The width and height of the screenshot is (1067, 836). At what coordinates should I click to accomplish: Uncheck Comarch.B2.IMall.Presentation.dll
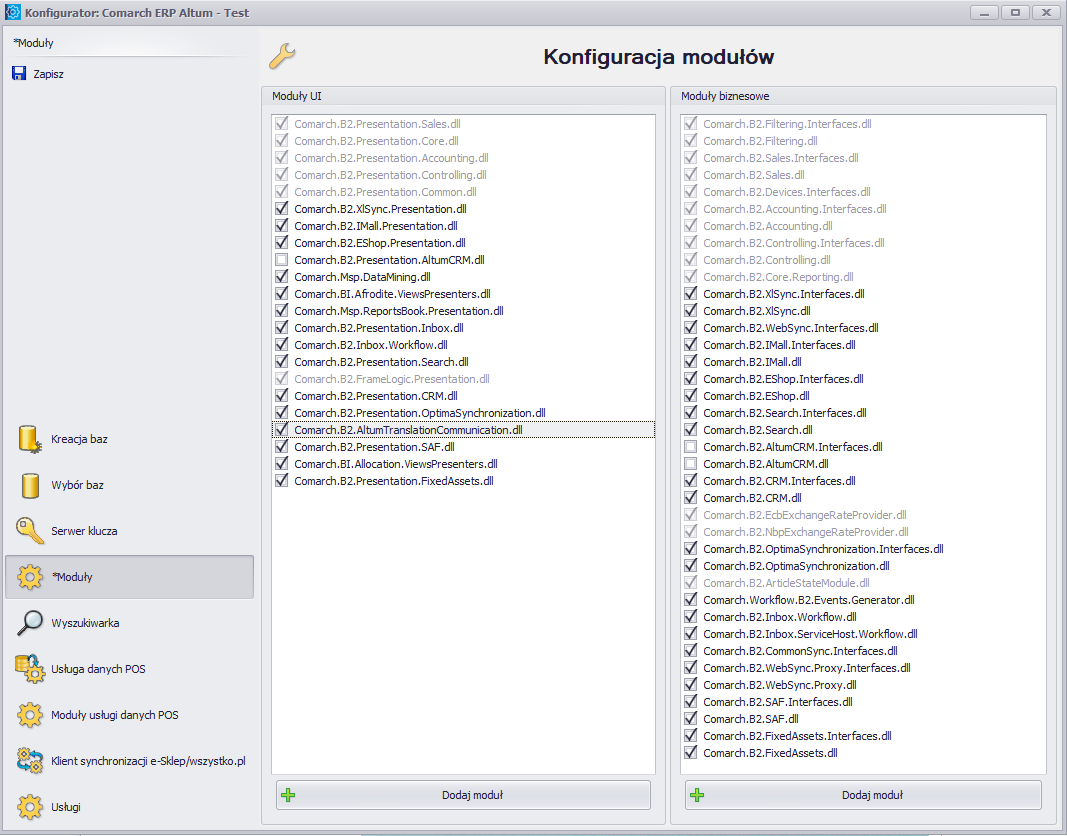[282, 225]
